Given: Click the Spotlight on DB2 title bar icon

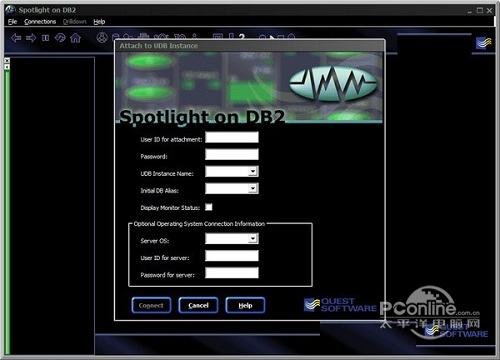Looking at the screenshot, I should tap(10, 10).
